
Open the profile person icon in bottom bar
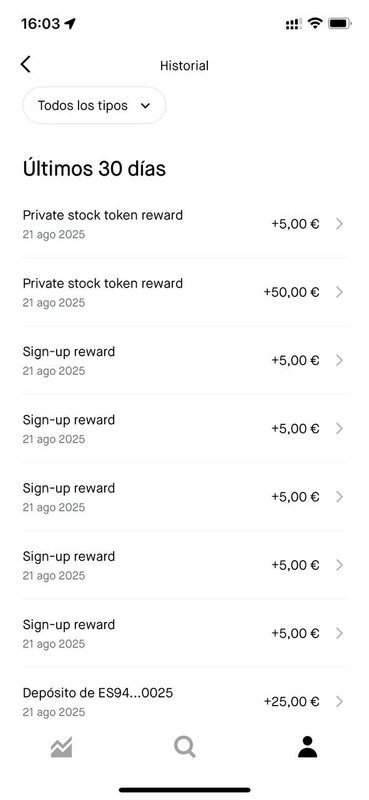click(x=307, y=747)
